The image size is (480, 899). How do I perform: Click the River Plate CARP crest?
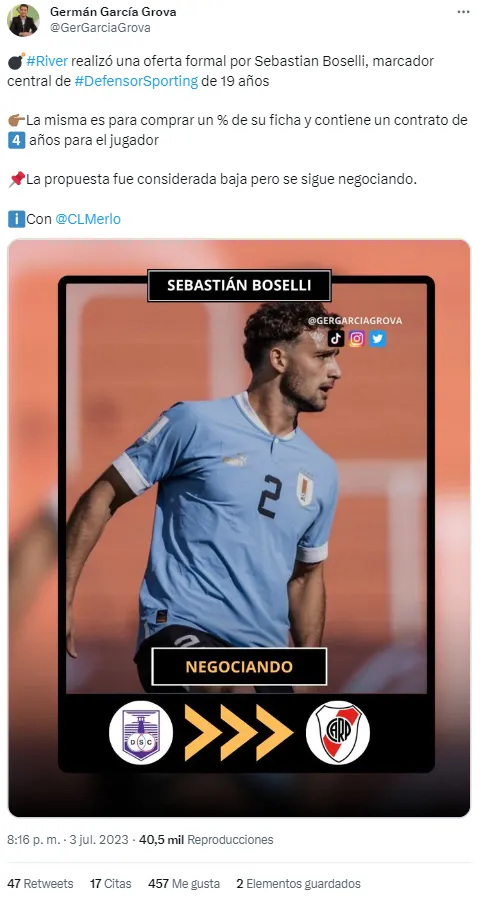(x=338, y=732)
